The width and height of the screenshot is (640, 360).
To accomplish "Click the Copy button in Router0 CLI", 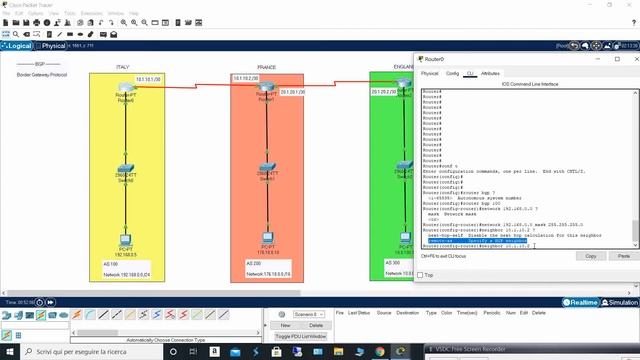I will pyautogui.click(x=591, y=256).
